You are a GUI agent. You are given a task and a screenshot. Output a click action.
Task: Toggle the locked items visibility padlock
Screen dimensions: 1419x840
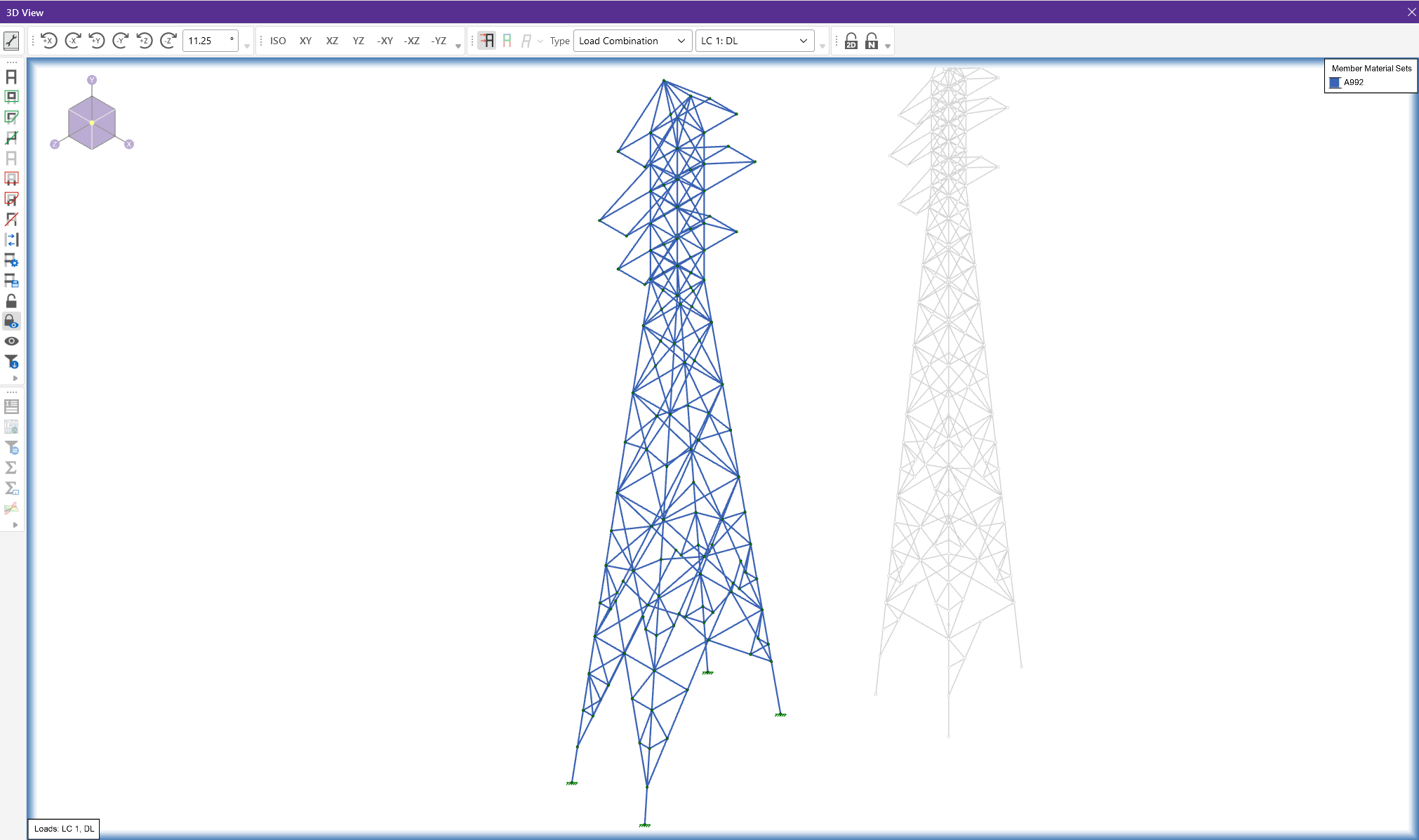pyautogui.click(x=11, y=321)
